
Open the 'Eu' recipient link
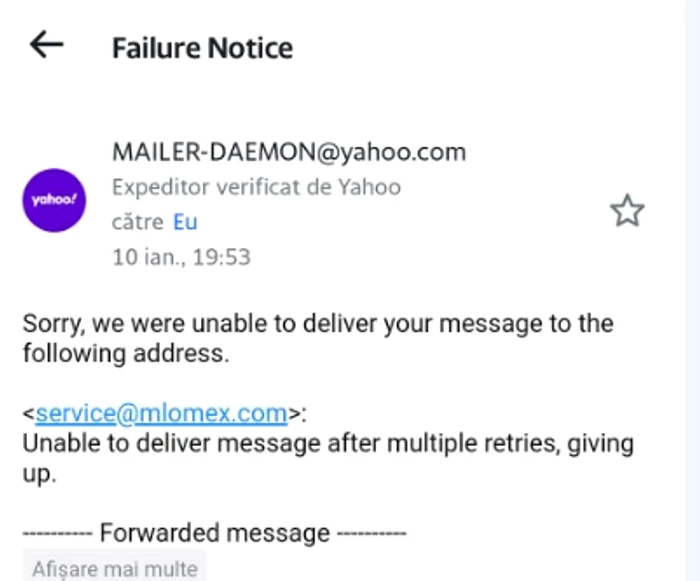[185, 222]
